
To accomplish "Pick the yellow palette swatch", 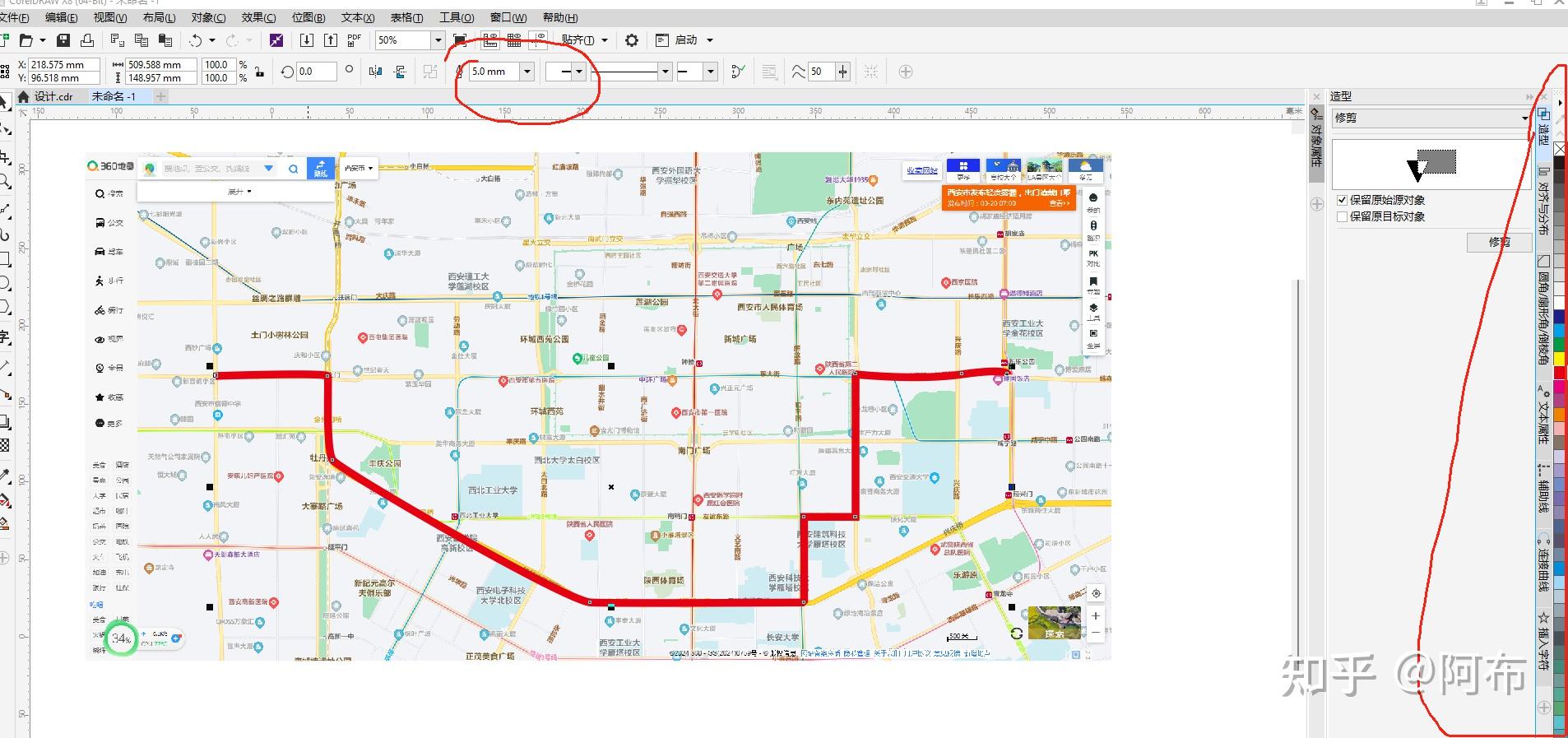I will tap(1559, 360).
